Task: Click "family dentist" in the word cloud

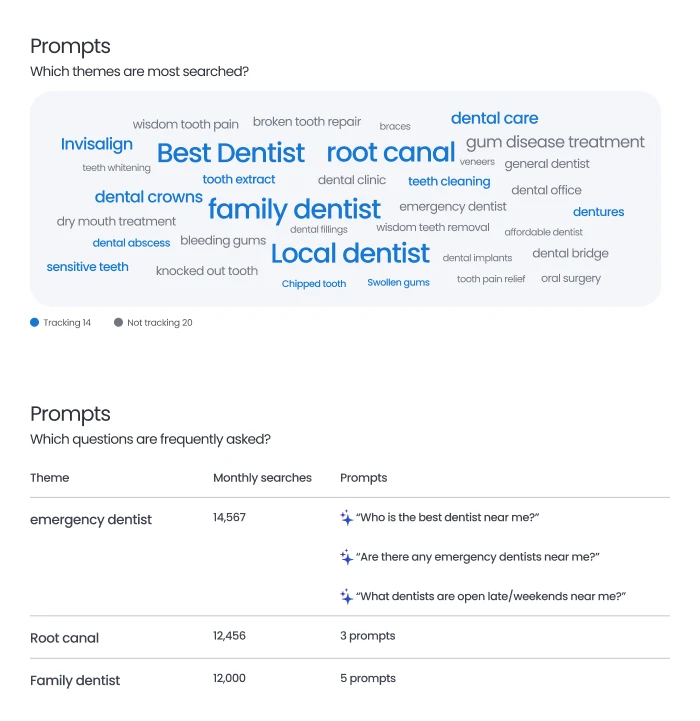Action: [294, 209]
